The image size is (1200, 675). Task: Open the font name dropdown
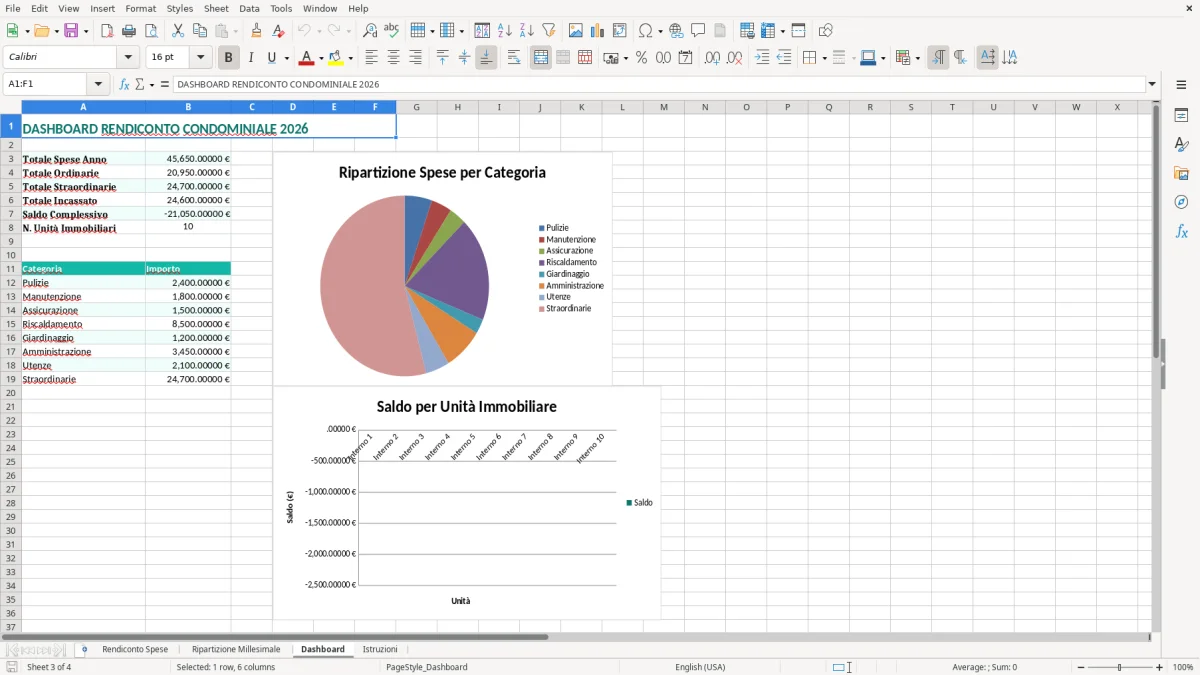(x=128, y=58)
